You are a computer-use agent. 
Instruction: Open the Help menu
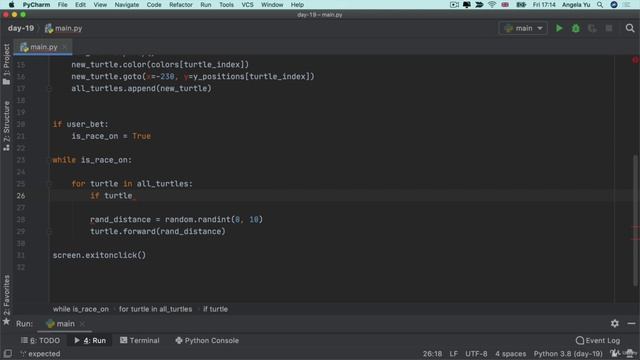297,5
